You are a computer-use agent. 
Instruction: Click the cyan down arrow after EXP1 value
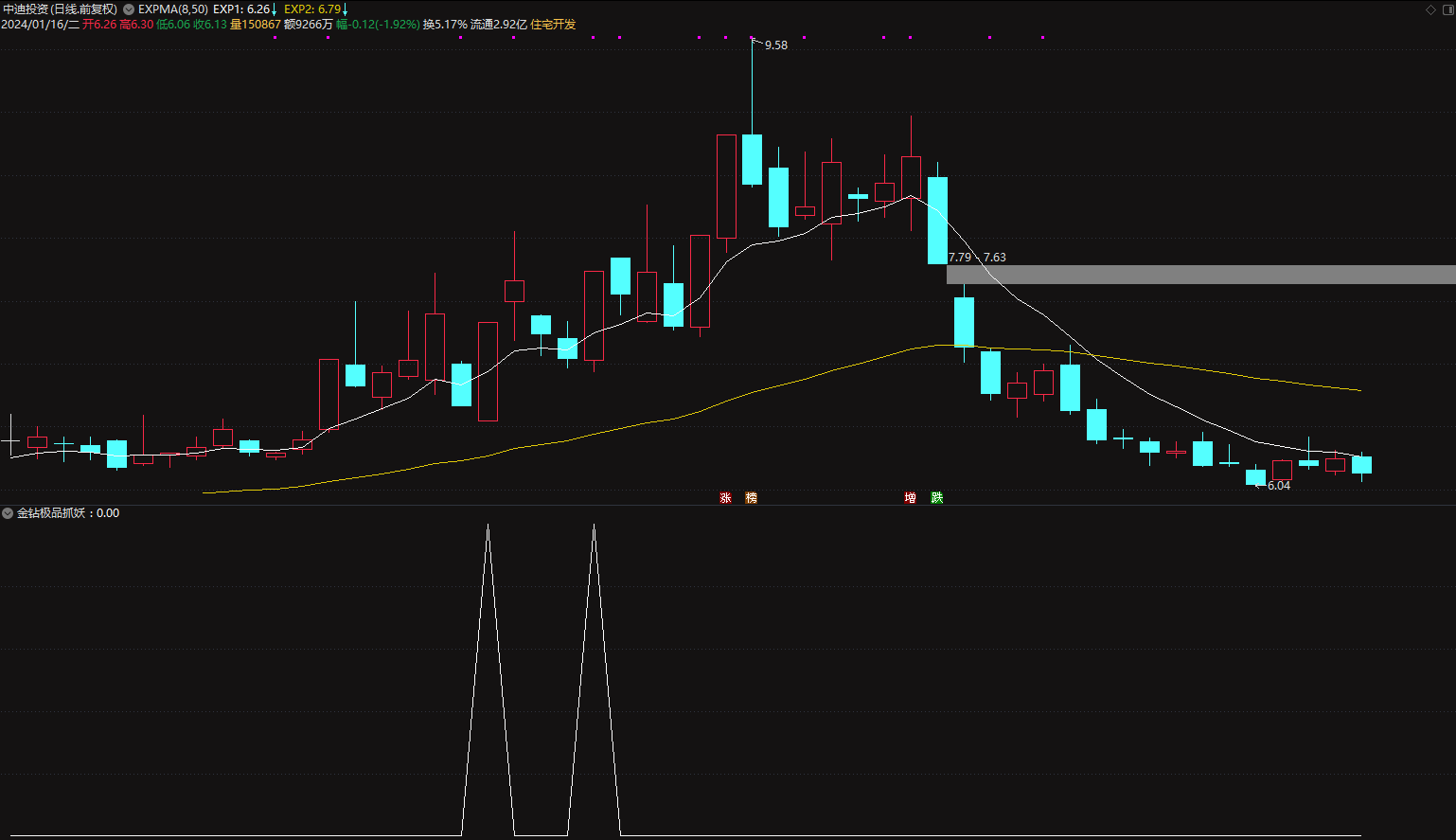pyautogui.click(x=275, y=9)
